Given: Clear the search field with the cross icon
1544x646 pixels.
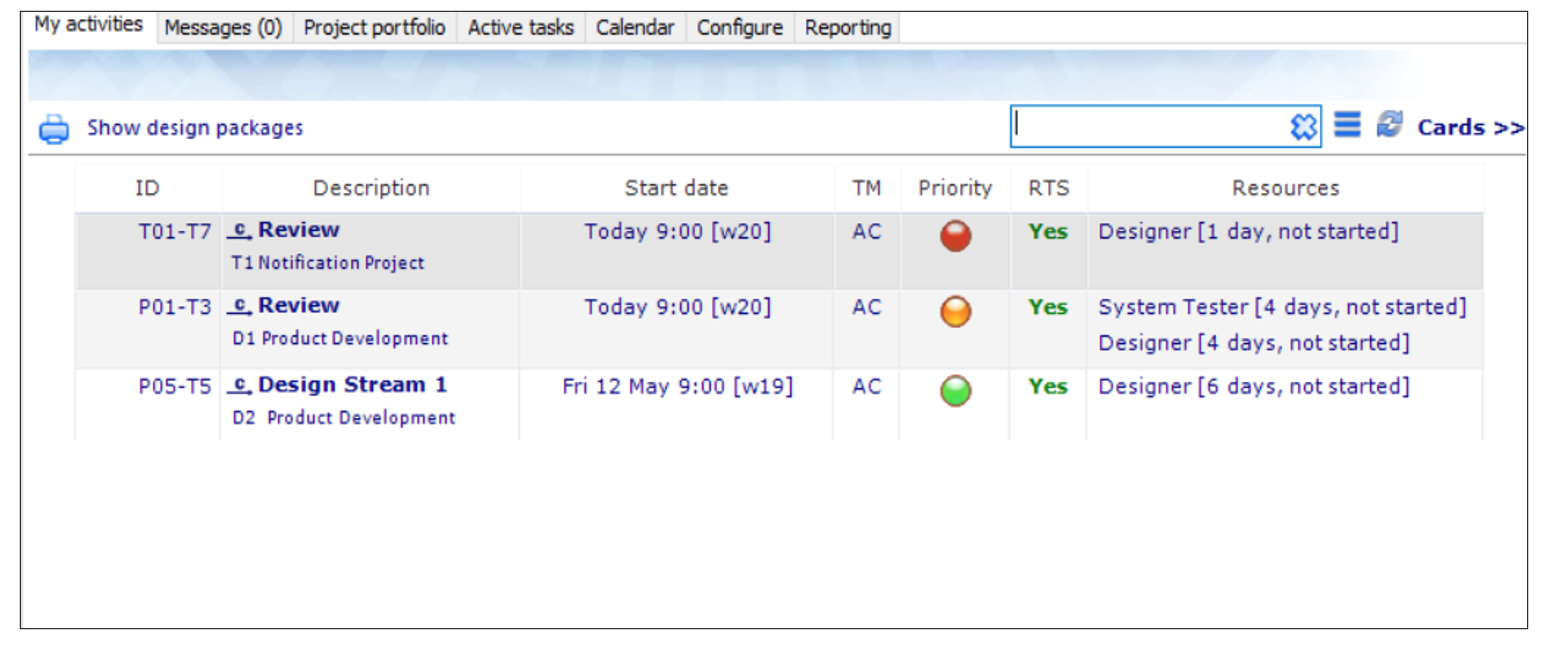Looking at the screenshot, I should [x=1303, y=127].
